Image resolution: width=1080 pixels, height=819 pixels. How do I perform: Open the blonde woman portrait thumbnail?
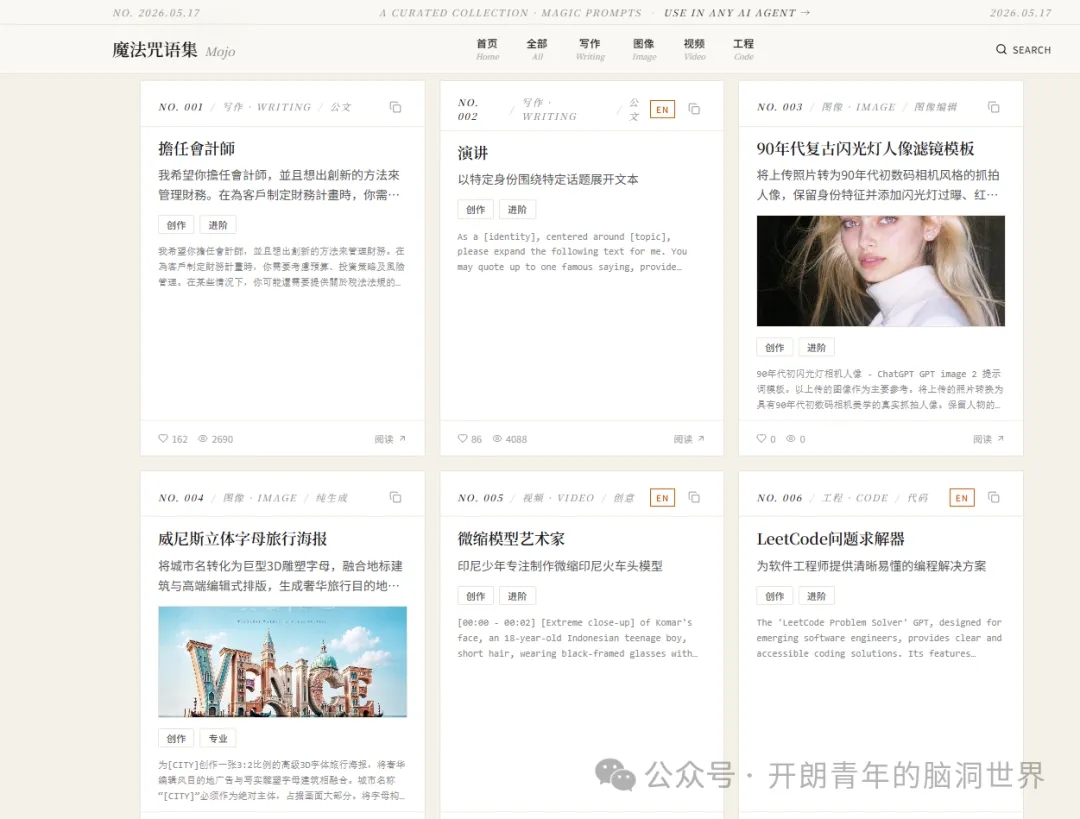click(880, 271)
